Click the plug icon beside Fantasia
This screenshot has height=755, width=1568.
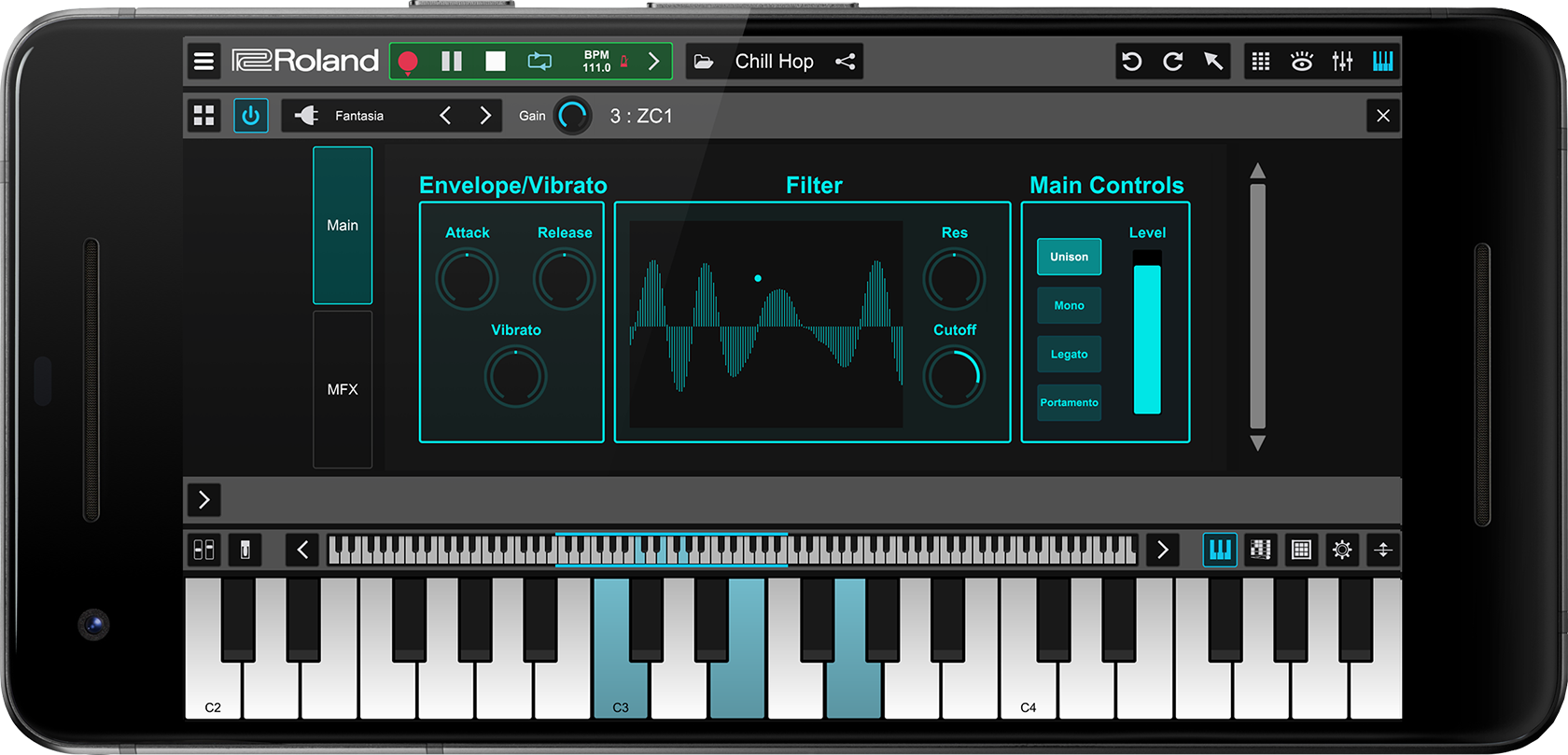306,116
